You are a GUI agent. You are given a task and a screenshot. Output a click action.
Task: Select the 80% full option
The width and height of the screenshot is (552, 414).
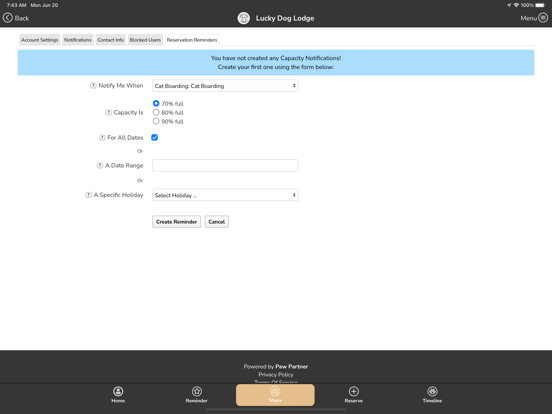156,112
